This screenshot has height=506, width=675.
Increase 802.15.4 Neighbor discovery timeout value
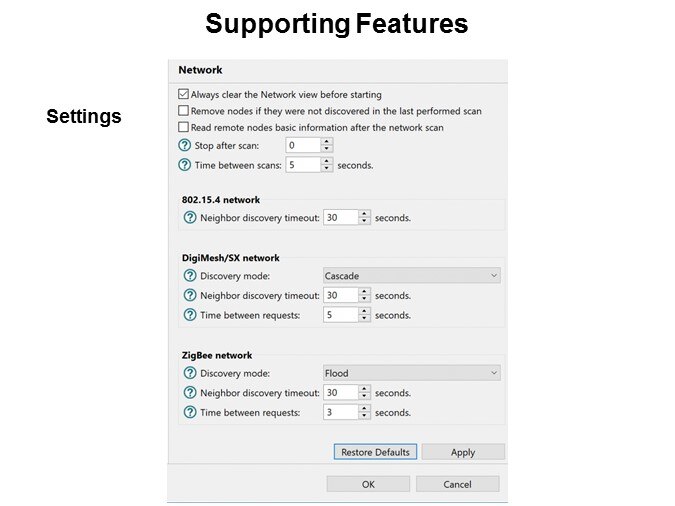[x=364, y=213]
